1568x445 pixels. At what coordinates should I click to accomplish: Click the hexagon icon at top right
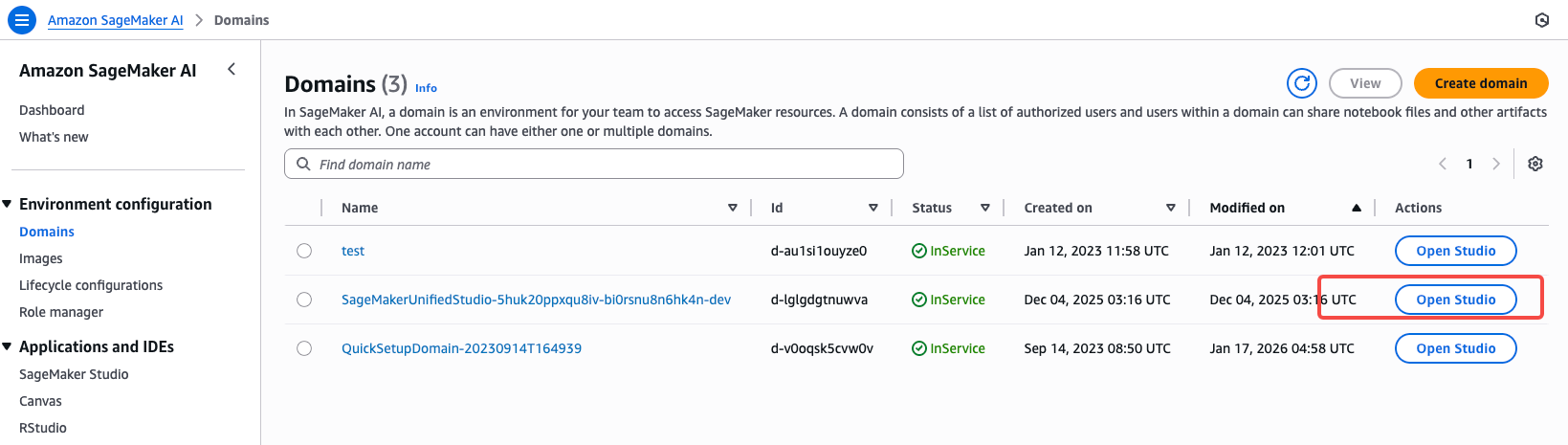1542,20
